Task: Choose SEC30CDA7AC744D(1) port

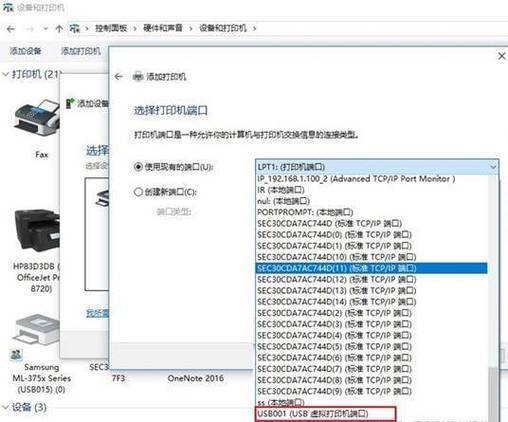Action: coord(372,246)
